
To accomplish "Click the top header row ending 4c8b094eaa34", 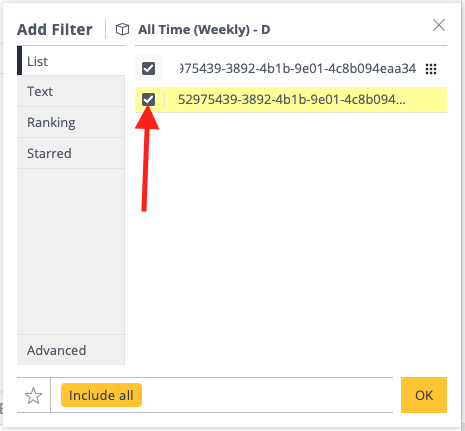I will (291, 69).
